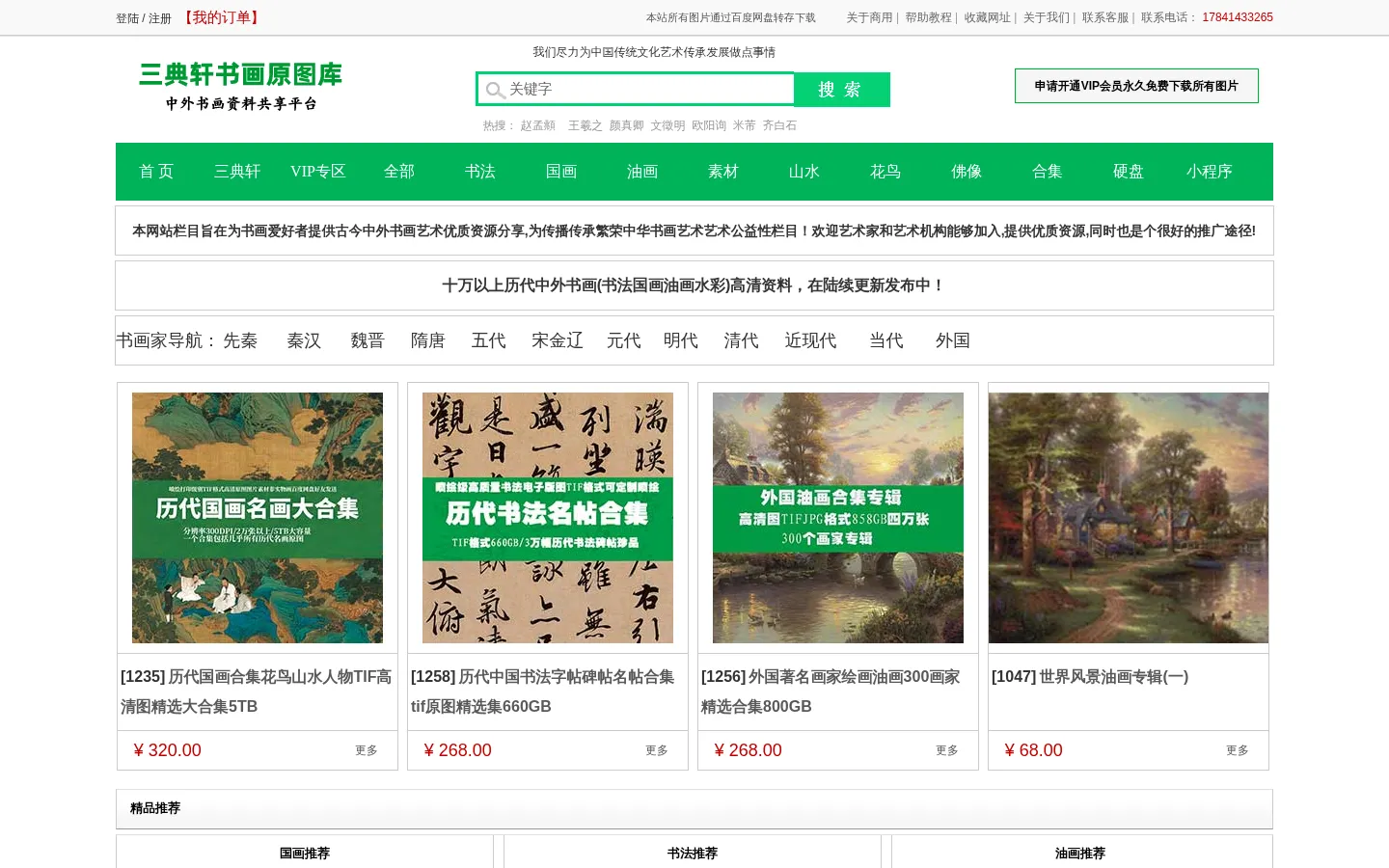Select 元代 in painter navigation
The image size is (1389, 868).
tap(624, 340)
